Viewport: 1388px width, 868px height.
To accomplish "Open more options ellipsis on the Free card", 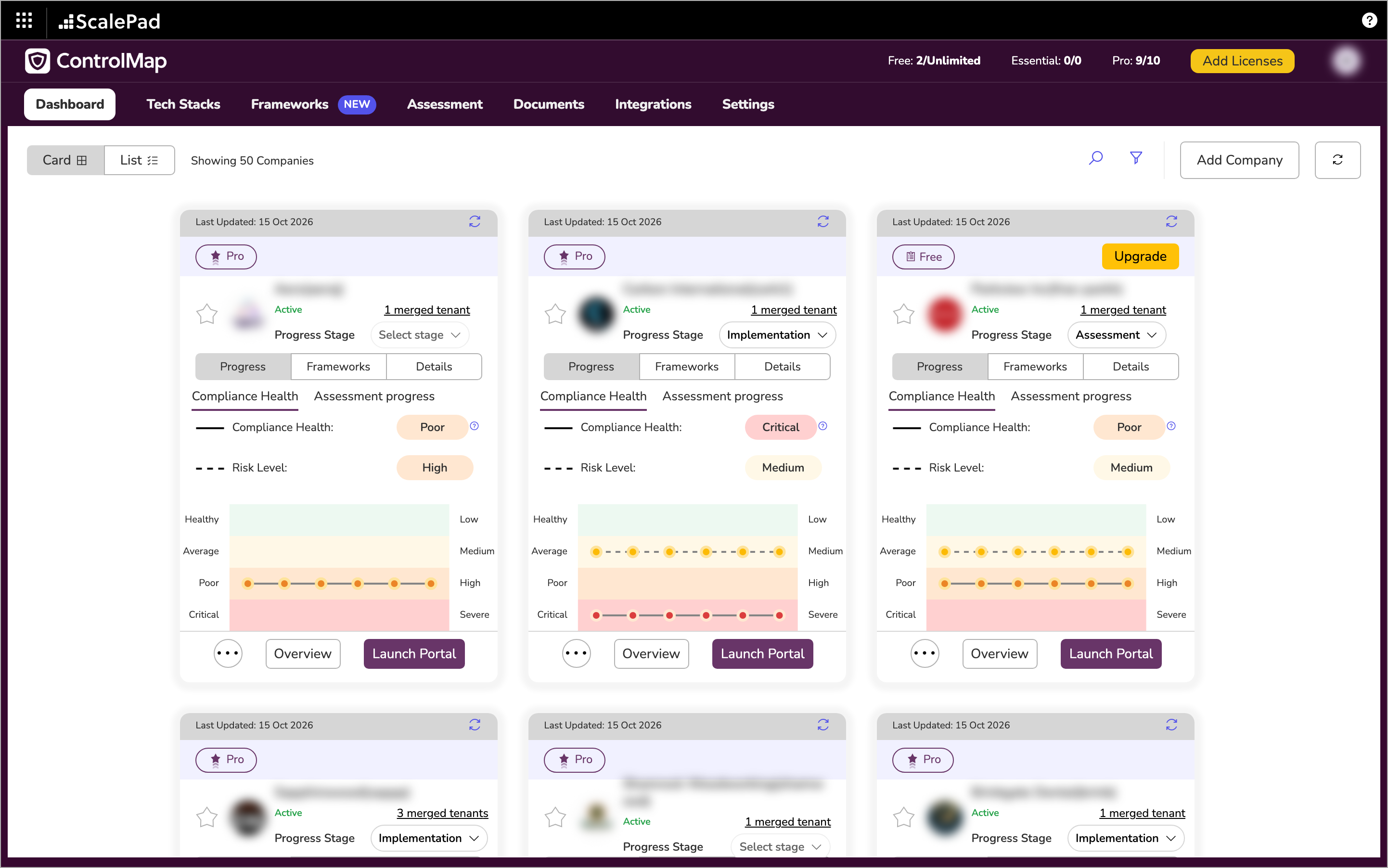I will point(925,653).
